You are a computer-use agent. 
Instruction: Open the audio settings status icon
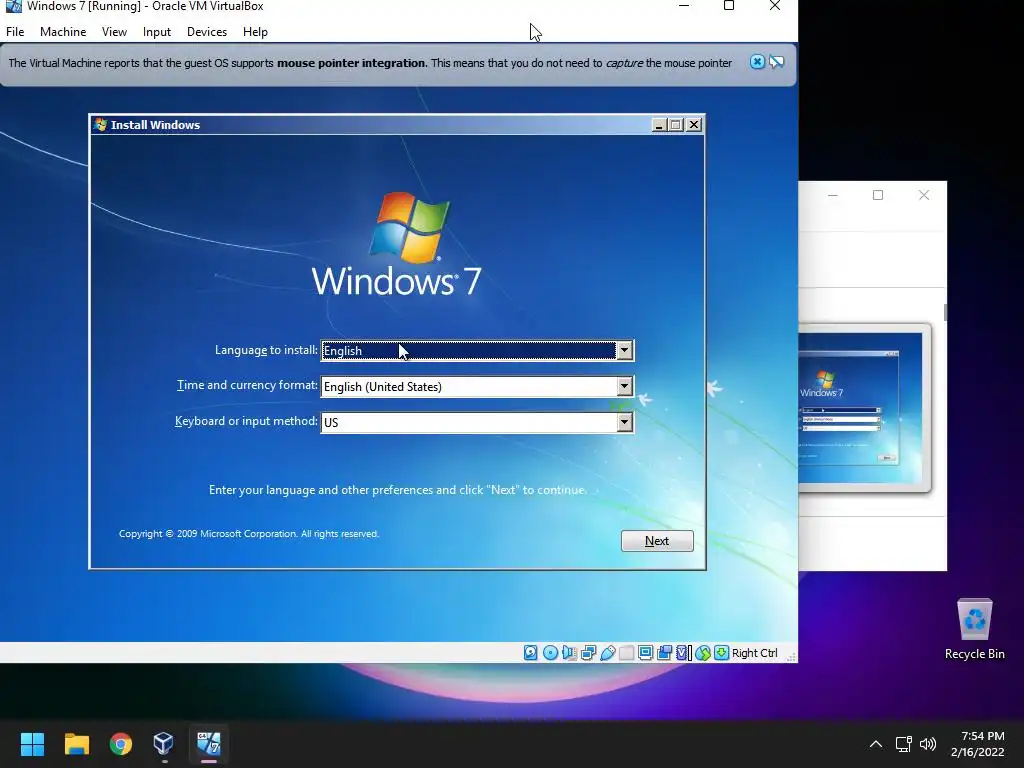(x=569, y=652)
